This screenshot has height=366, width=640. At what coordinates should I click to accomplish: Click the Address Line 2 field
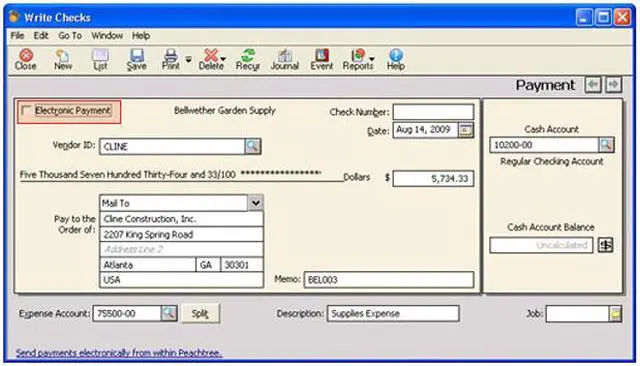tap(181, 249)
